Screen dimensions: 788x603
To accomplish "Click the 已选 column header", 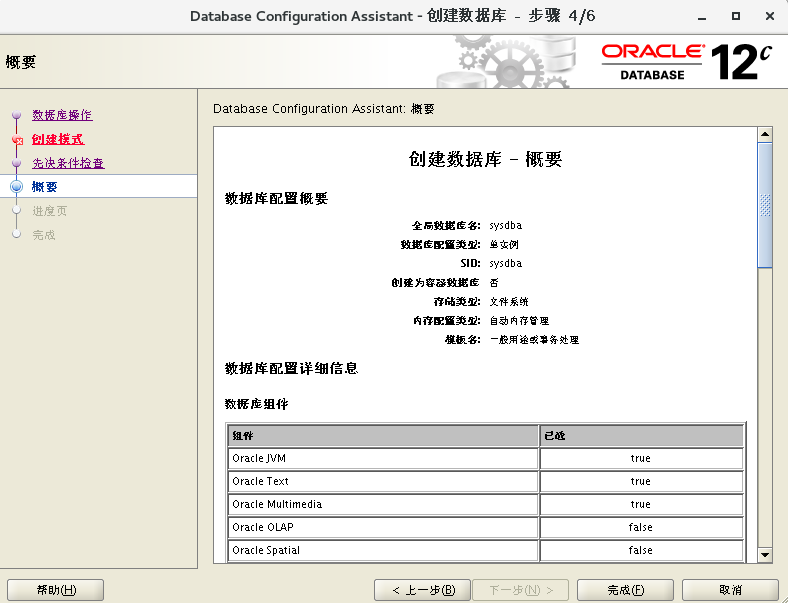I will pos(642,436).
